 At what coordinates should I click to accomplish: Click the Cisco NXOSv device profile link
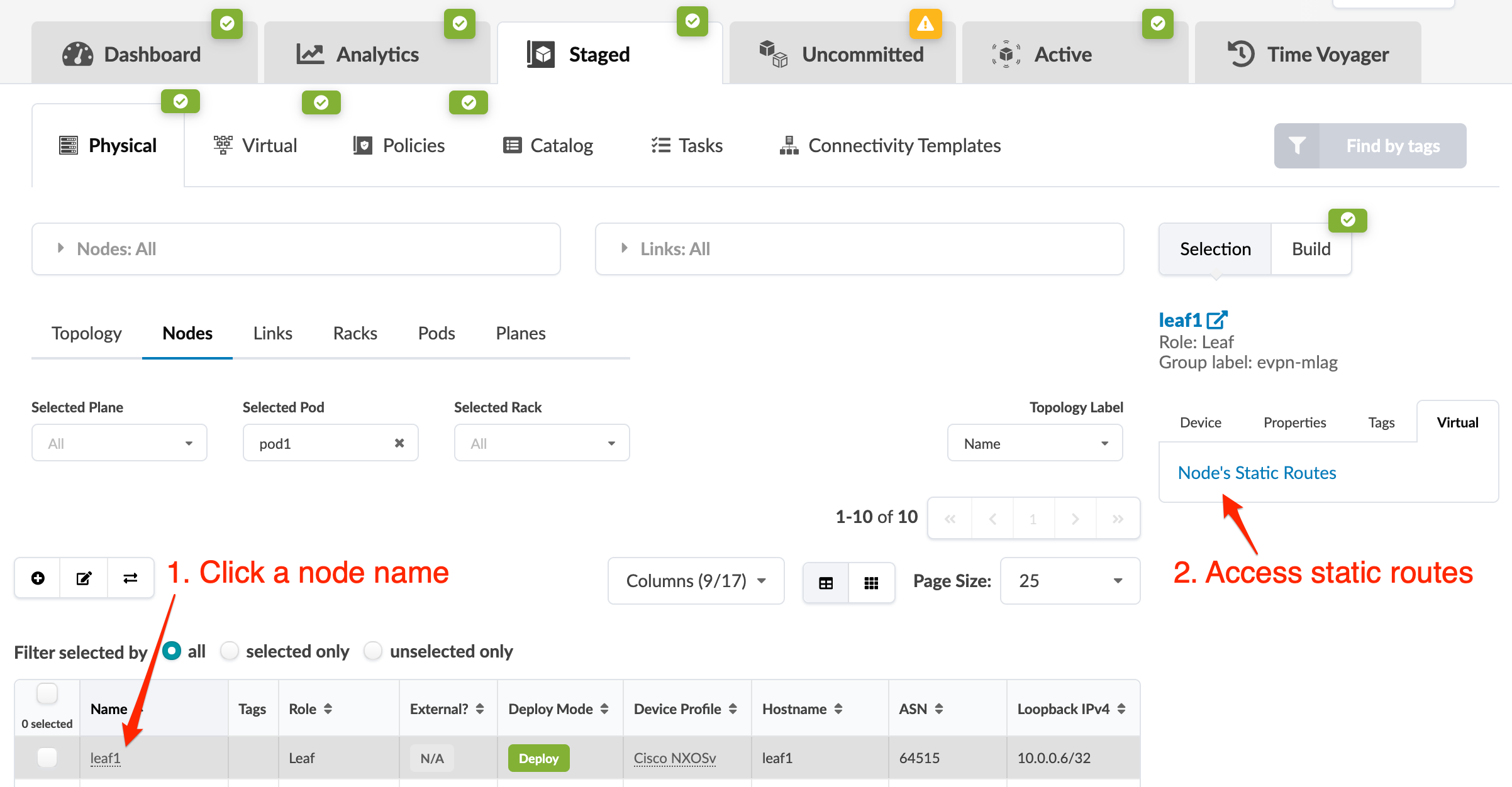[674, 758]
